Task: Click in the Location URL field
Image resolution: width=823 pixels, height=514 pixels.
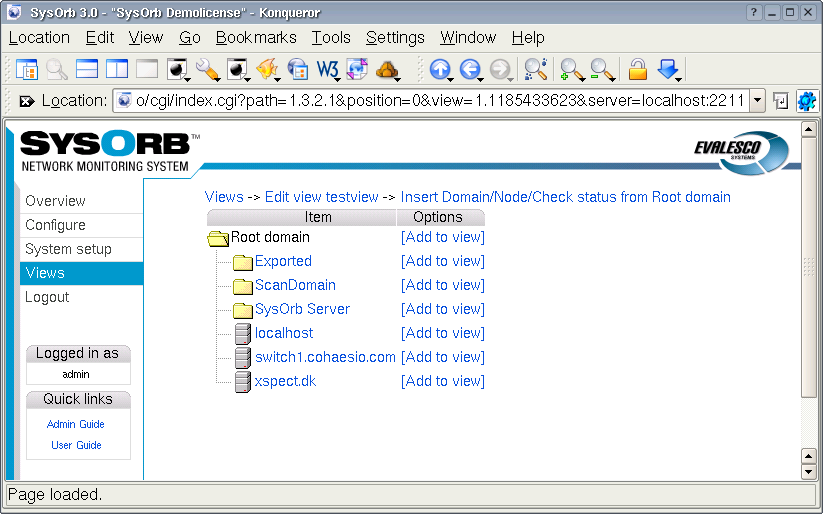Action: (x=430, y=100)
